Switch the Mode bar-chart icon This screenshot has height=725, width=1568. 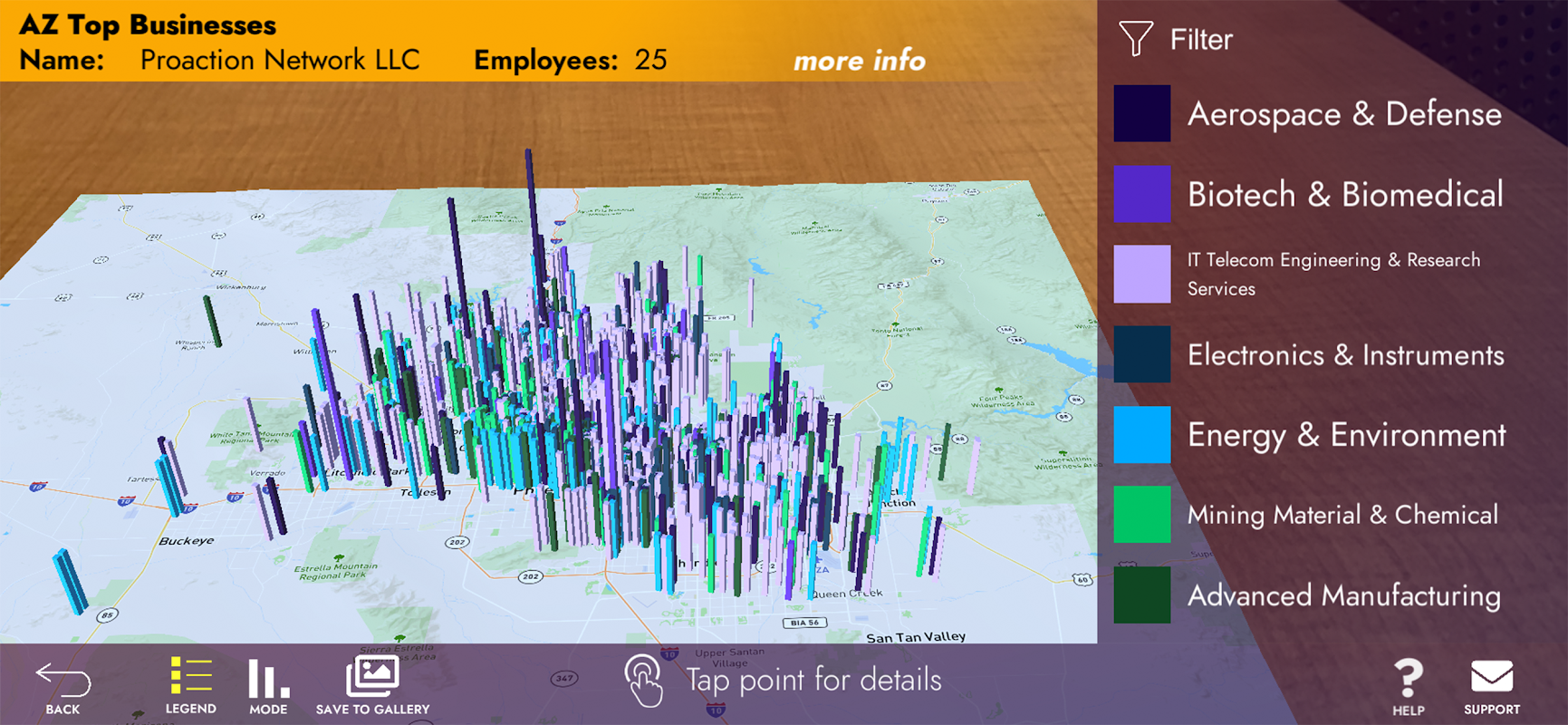(x=268, y=678)
